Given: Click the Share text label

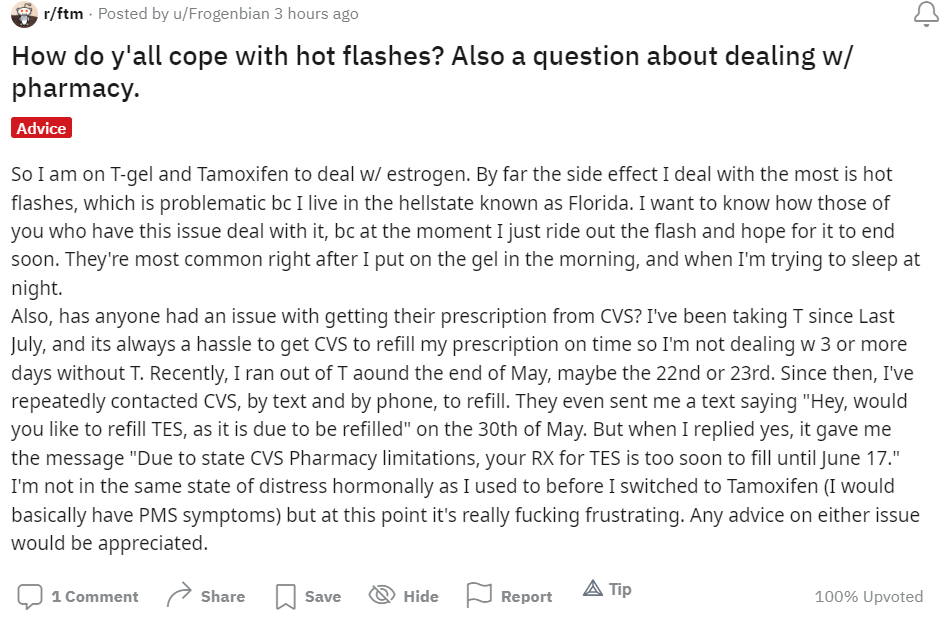Looking at the screenshot, I should point(223,596).
